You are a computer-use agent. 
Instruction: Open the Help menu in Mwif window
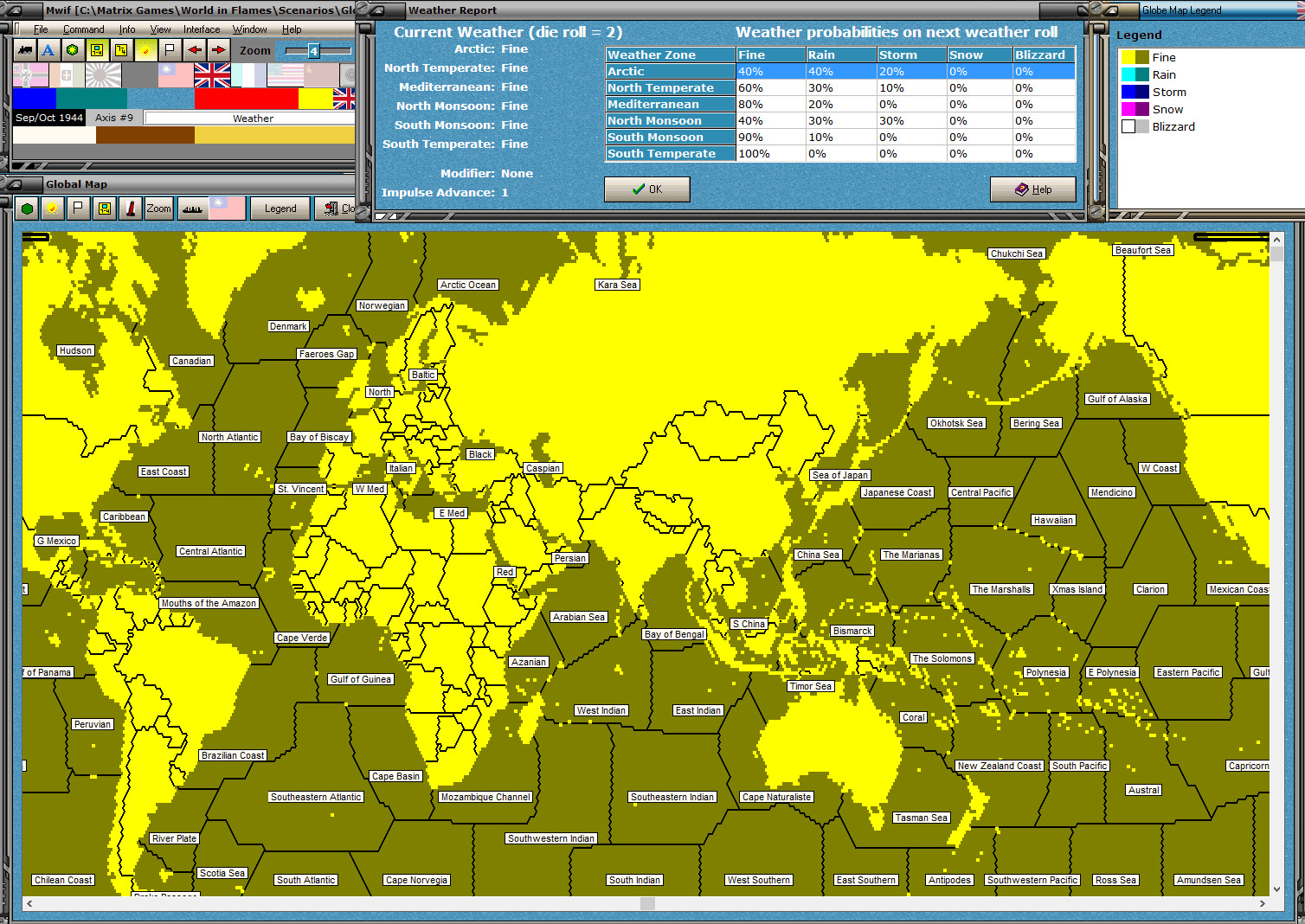pos(292,29)
